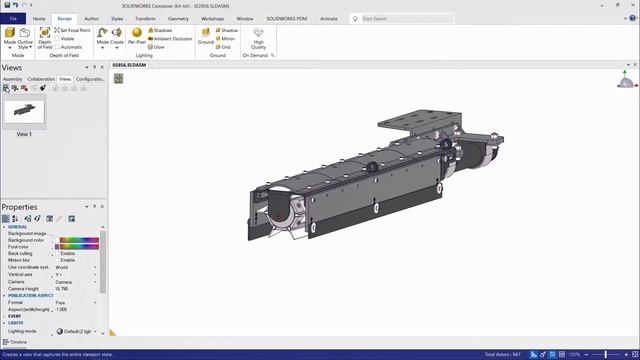Screen dimensions: 640x360
Task: Pick Foot color spectrum swatch
Action: tap(79, 247)
